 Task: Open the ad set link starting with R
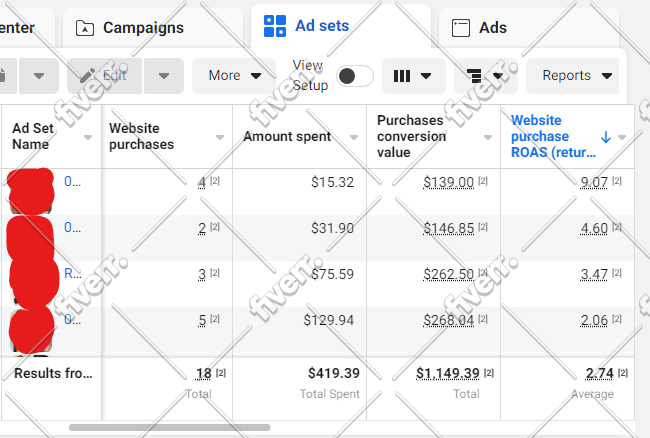tap(73, 273)
